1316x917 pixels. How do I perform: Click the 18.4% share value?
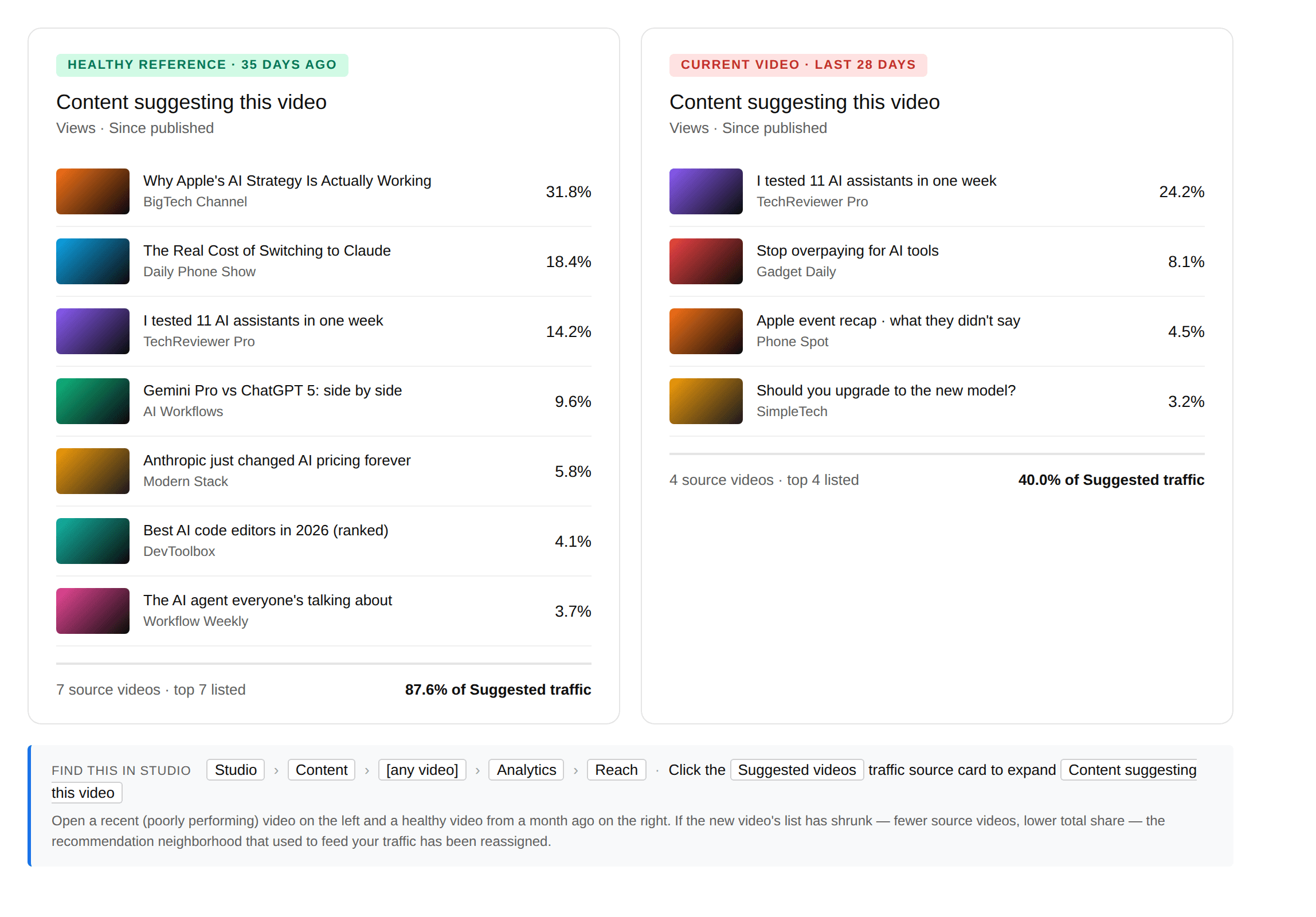[x=568, y=261]
